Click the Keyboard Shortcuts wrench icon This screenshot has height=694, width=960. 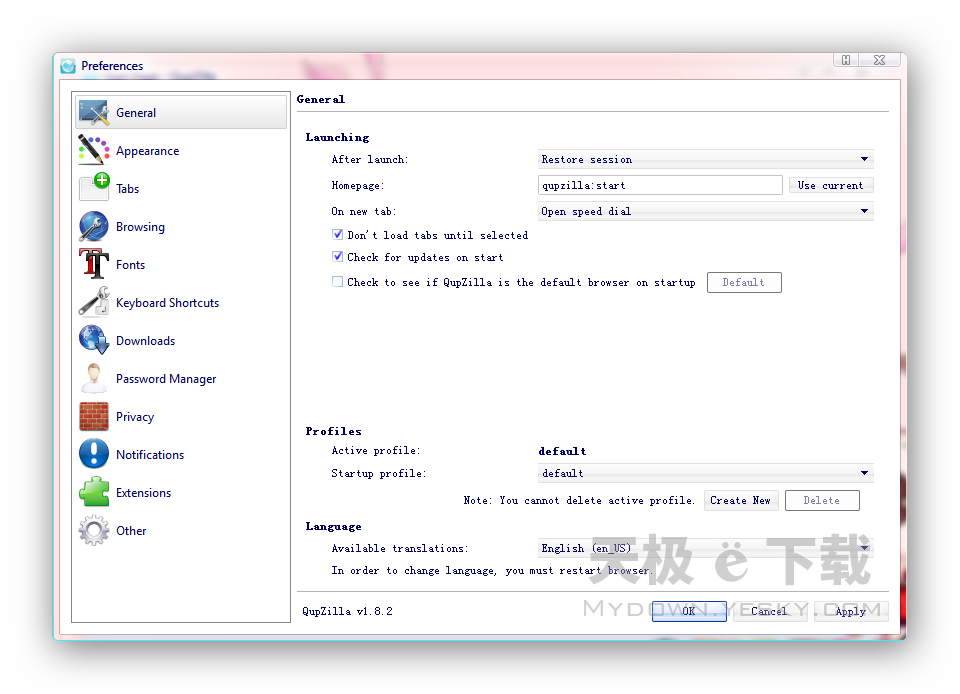coord(94,302)
